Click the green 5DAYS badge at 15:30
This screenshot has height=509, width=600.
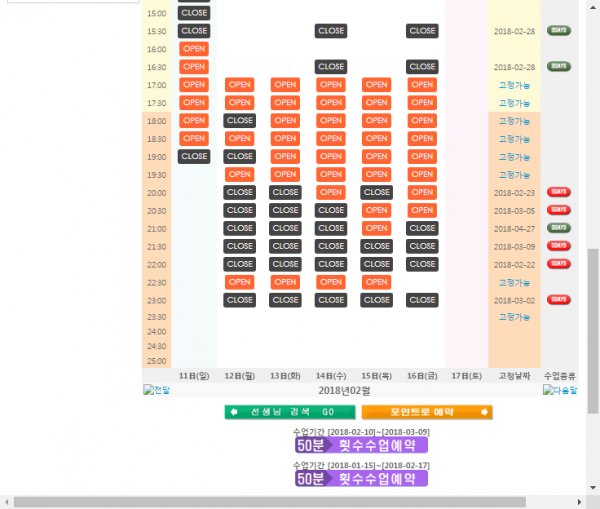(559, 31)
